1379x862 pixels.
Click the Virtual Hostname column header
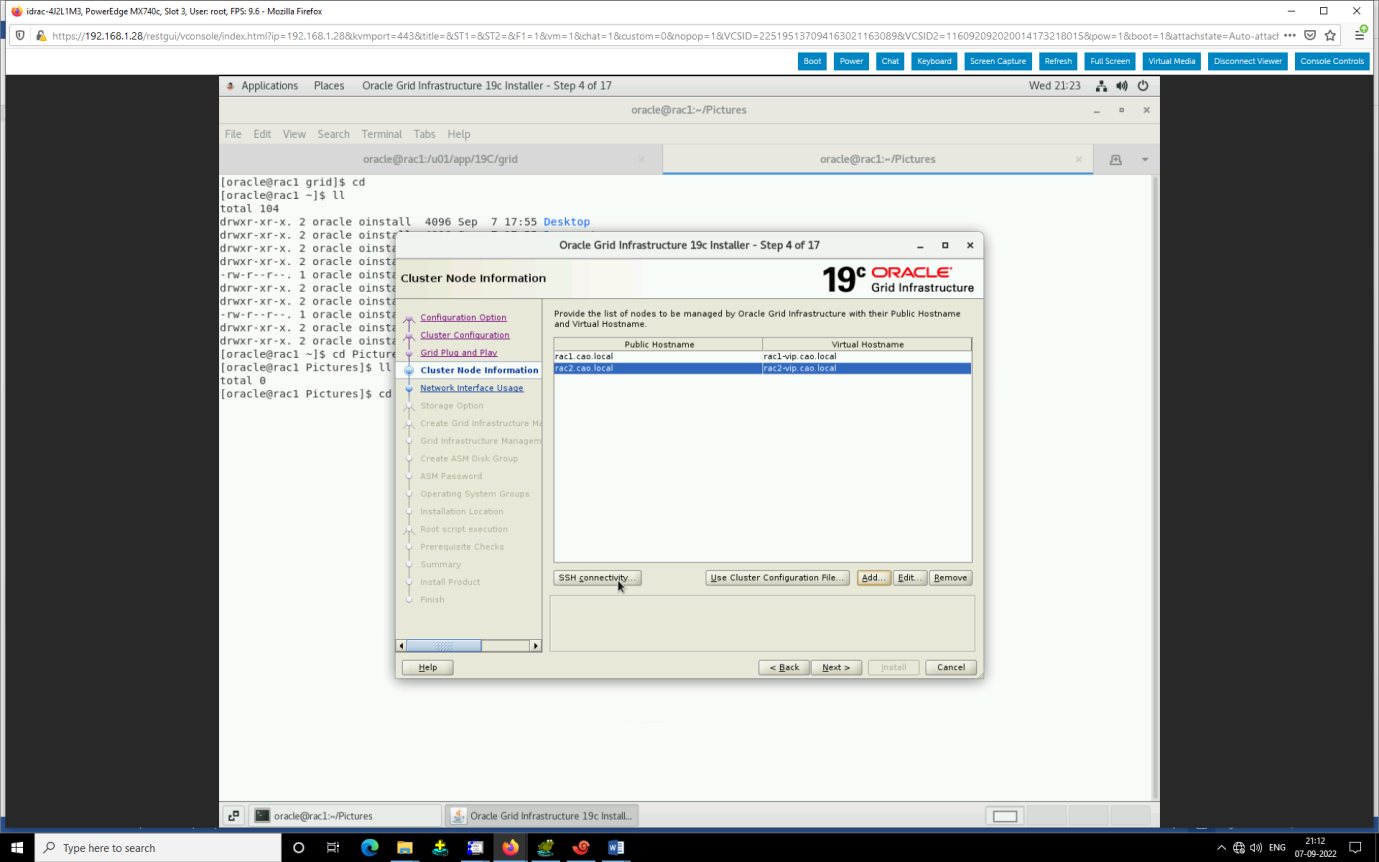pyautogui.click(x=867, y=344)
